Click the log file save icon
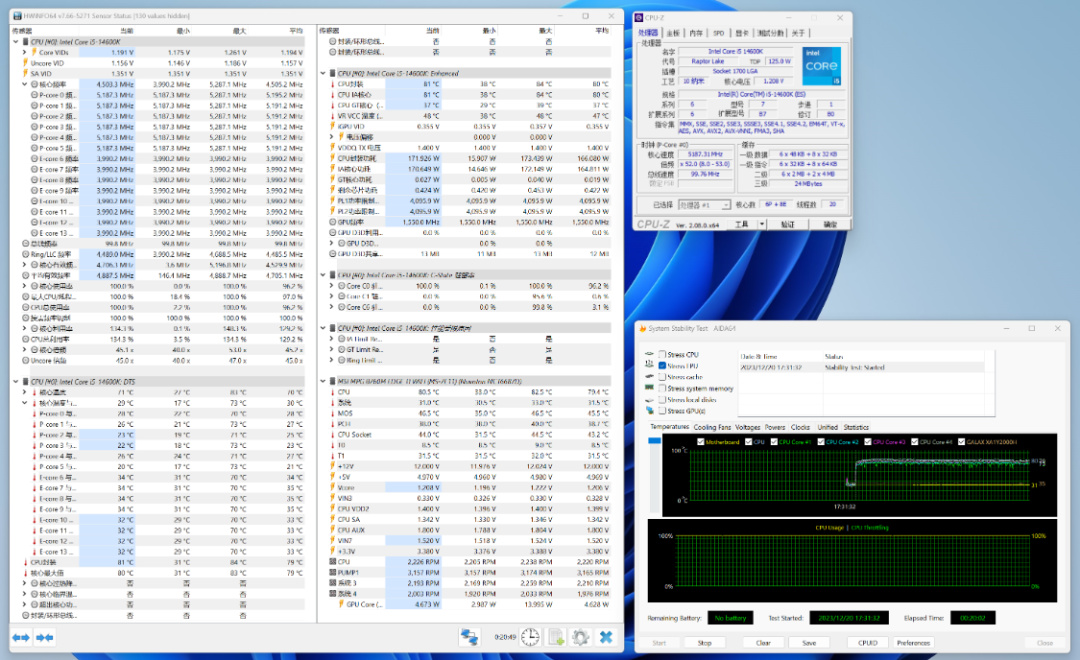 click(x=556, y=637)
